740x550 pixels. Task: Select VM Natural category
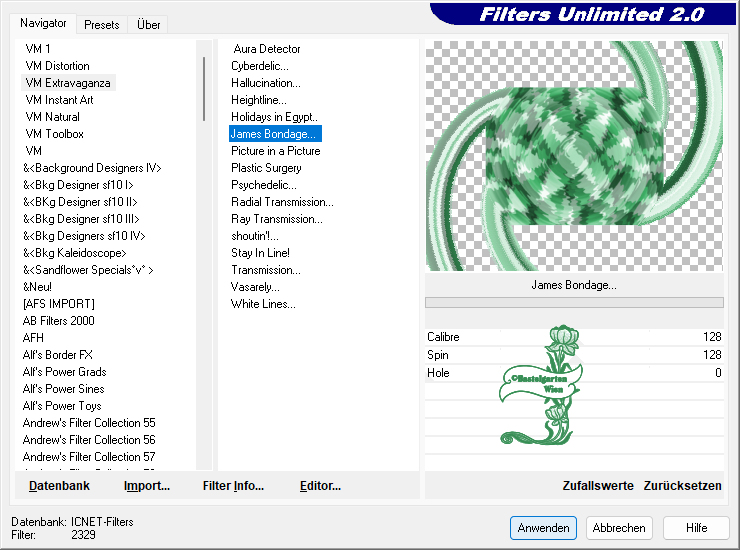point(52,117)
